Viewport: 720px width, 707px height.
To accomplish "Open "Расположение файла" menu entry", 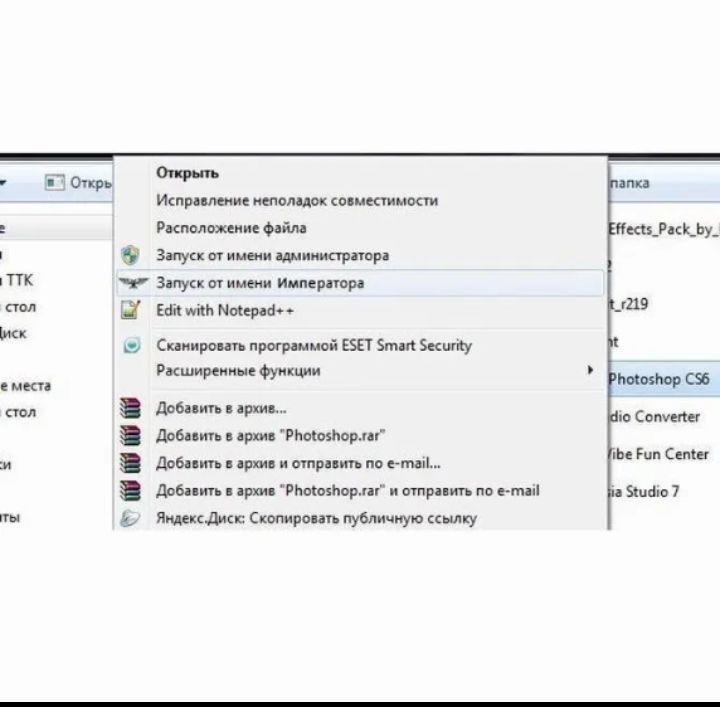I will (x=231, y=228).
